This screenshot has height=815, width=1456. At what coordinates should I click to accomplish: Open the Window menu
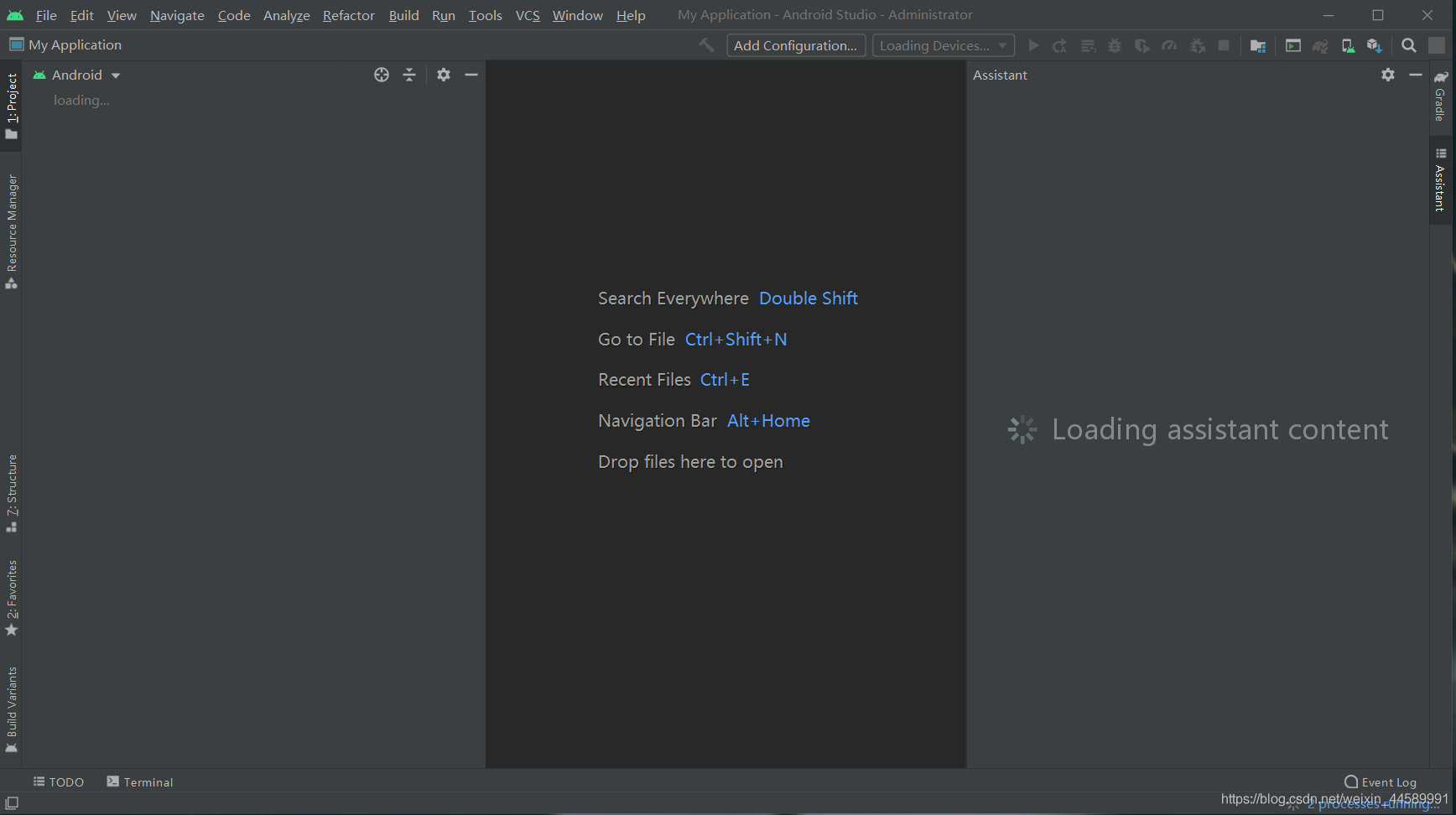578,15
